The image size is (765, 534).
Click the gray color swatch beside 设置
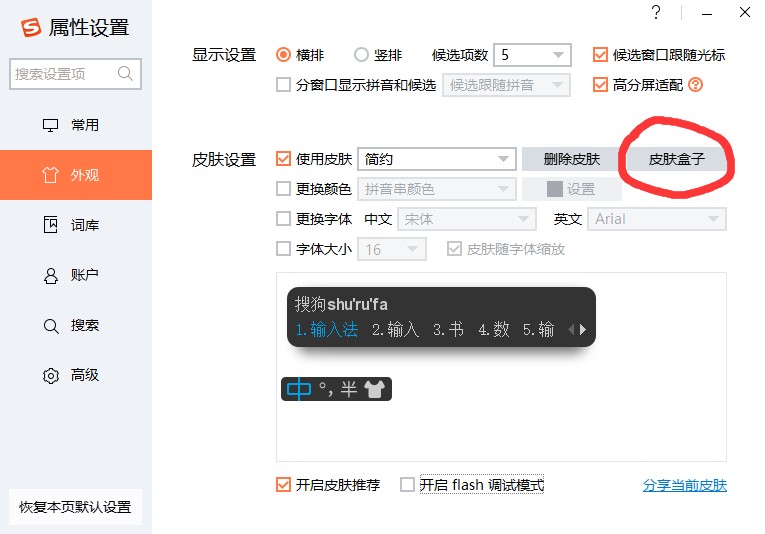555,189
